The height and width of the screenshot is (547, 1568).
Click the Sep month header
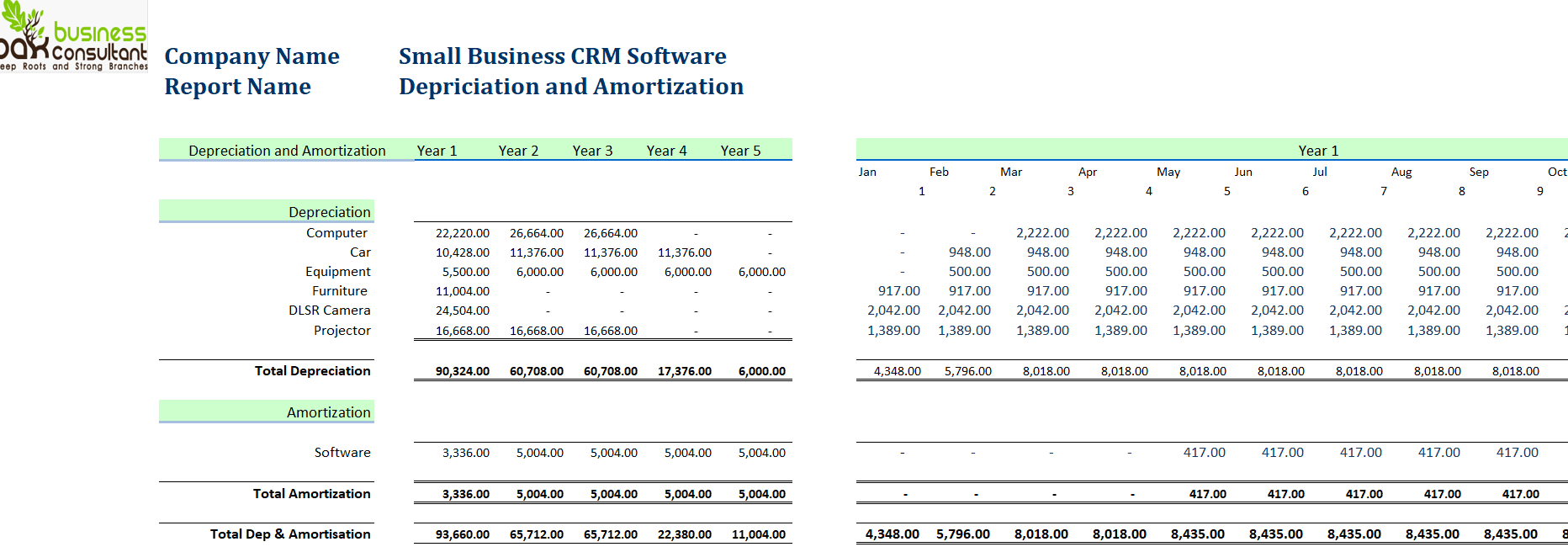pos(1479,172)
